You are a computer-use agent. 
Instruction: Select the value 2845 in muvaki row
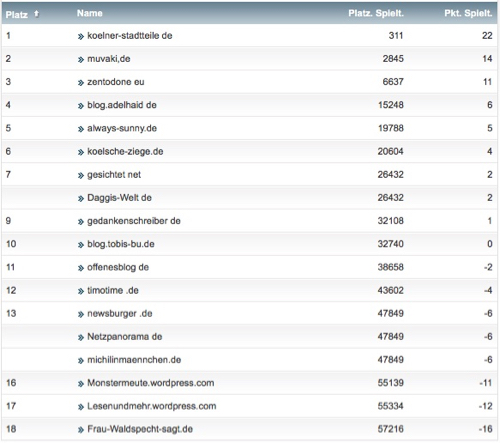(x=393, y=59)
